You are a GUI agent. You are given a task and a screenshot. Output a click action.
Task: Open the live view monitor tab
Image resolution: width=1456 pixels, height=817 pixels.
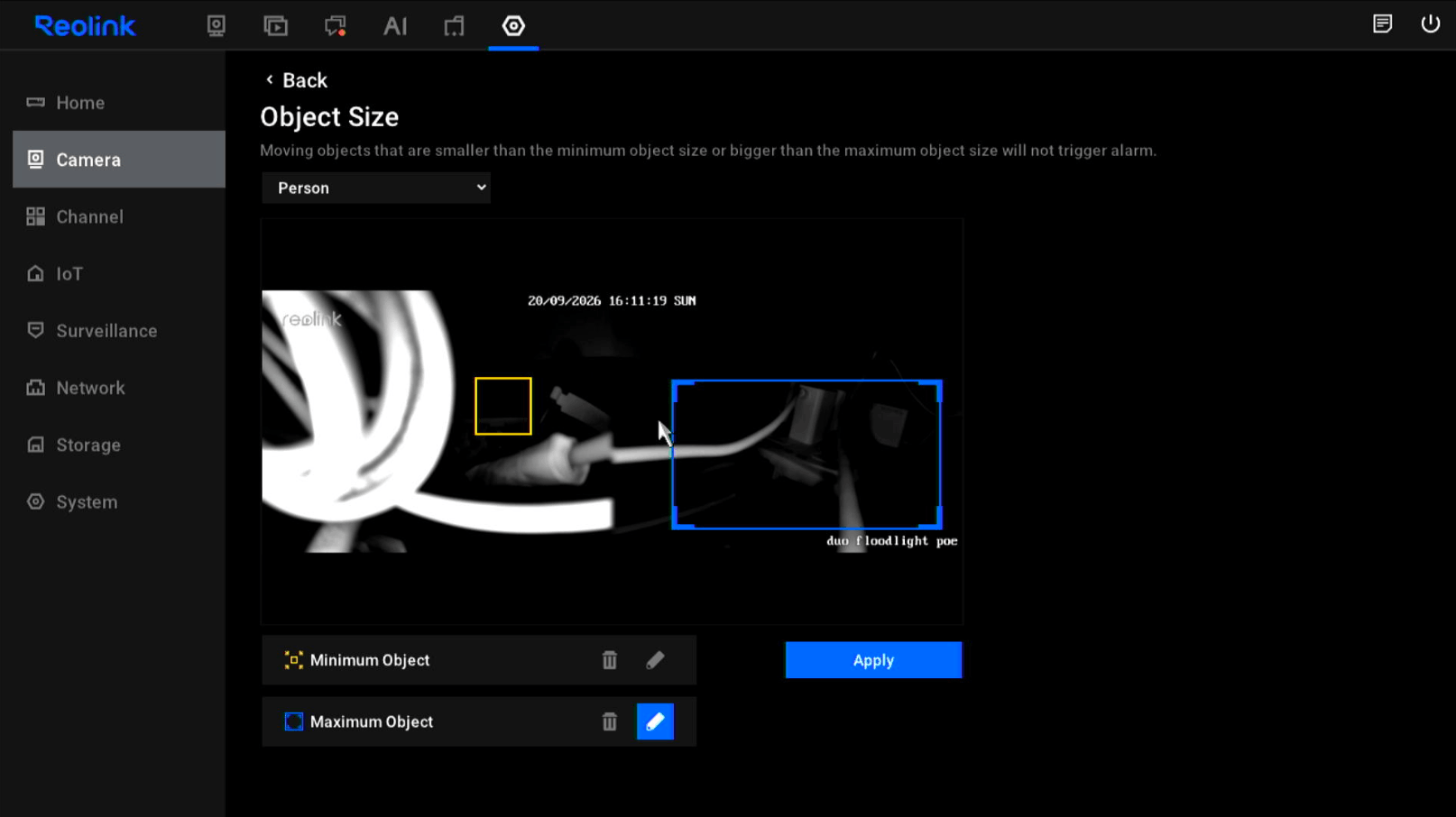coord(216,25)
